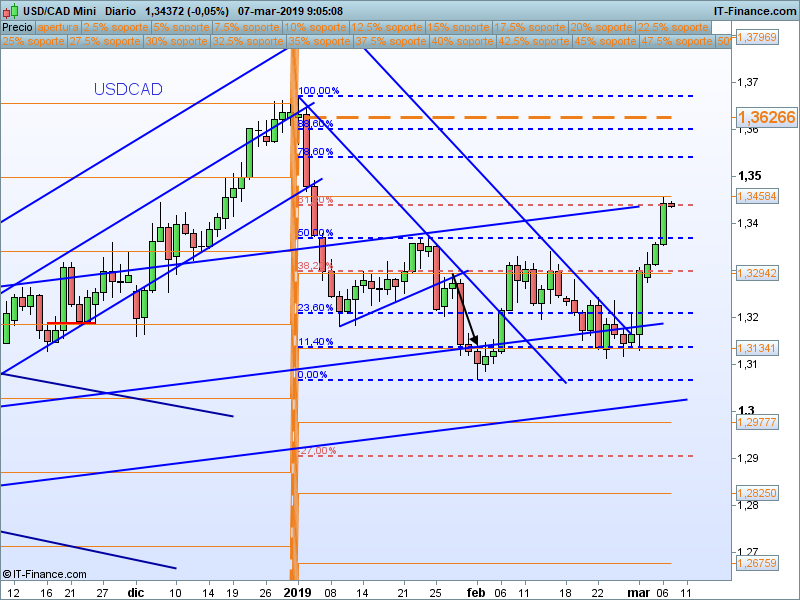Viewport: 800px width, 600px height.
Task: Select the apertura tab
Action: point(58,27)
